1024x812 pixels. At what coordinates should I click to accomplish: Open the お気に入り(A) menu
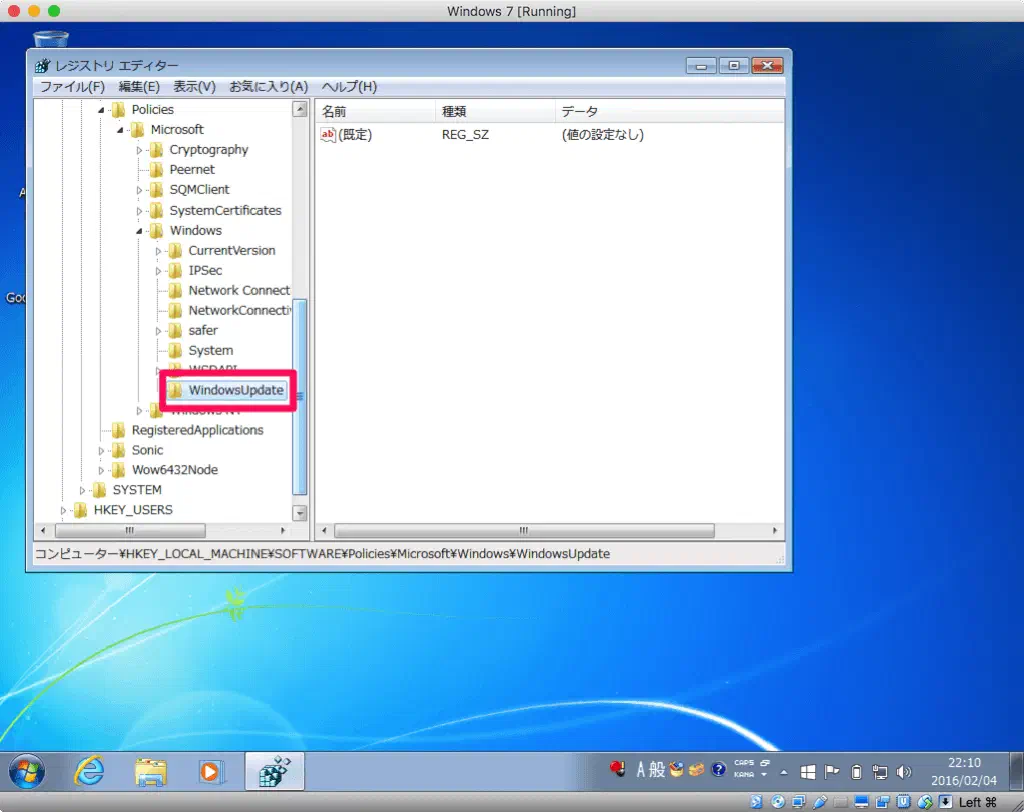click(x=268, y=87)
